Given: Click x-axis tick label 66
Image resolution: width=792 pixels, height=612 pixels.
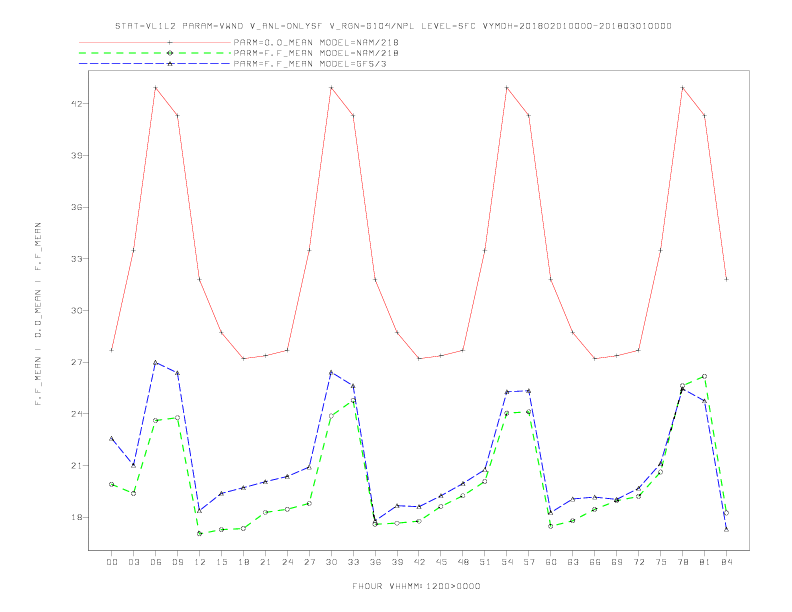Looking at the screenshot, I should click(x=595, y=562).
